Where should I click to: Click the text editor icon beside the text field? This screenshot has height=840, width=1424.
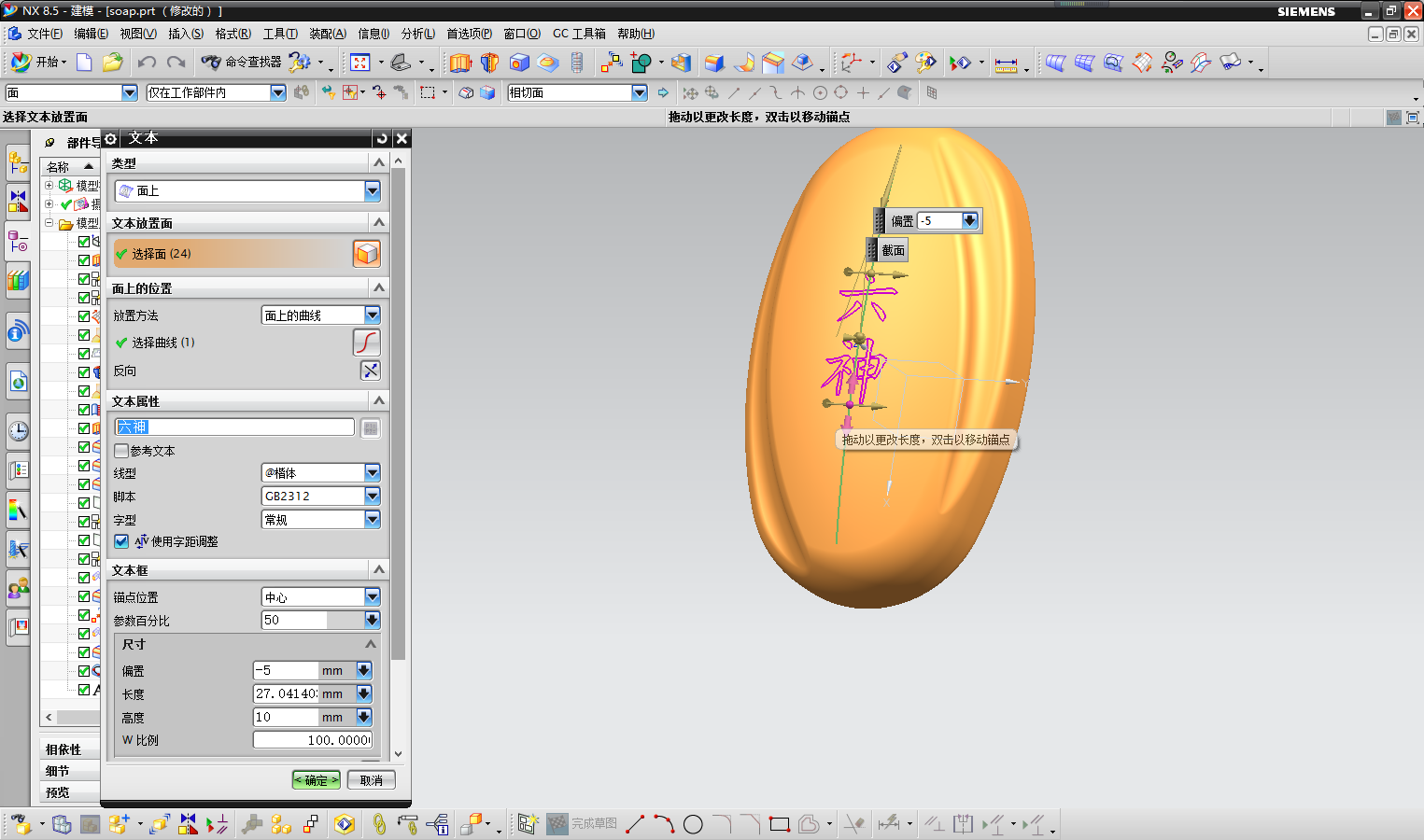(371, 427)
